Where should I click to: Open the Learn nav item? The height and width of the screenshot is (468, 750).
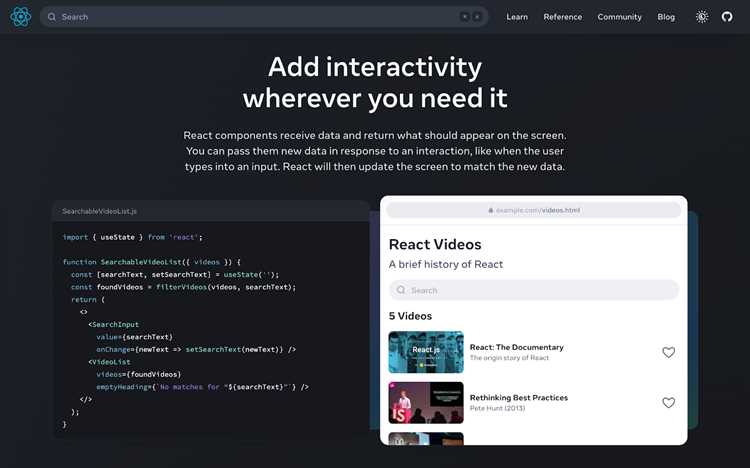point(517,17)
